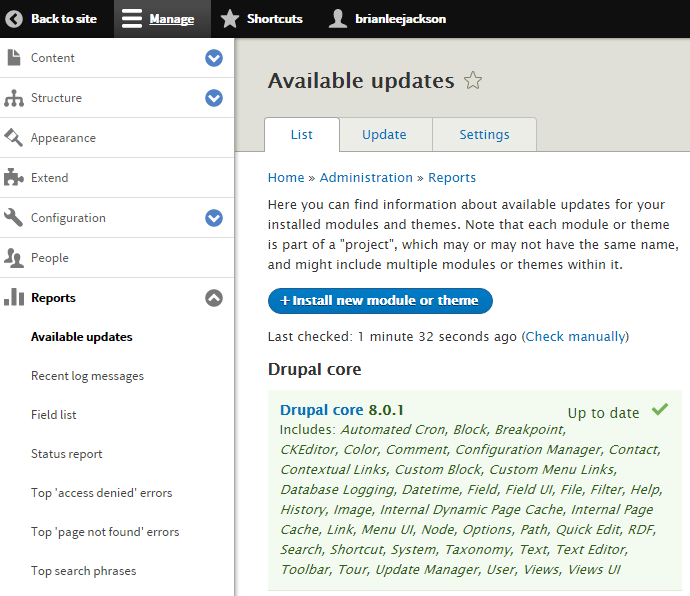690x596 pixels.
Task: Click the People icon in sidebar
Action: [x=14, y=258]
